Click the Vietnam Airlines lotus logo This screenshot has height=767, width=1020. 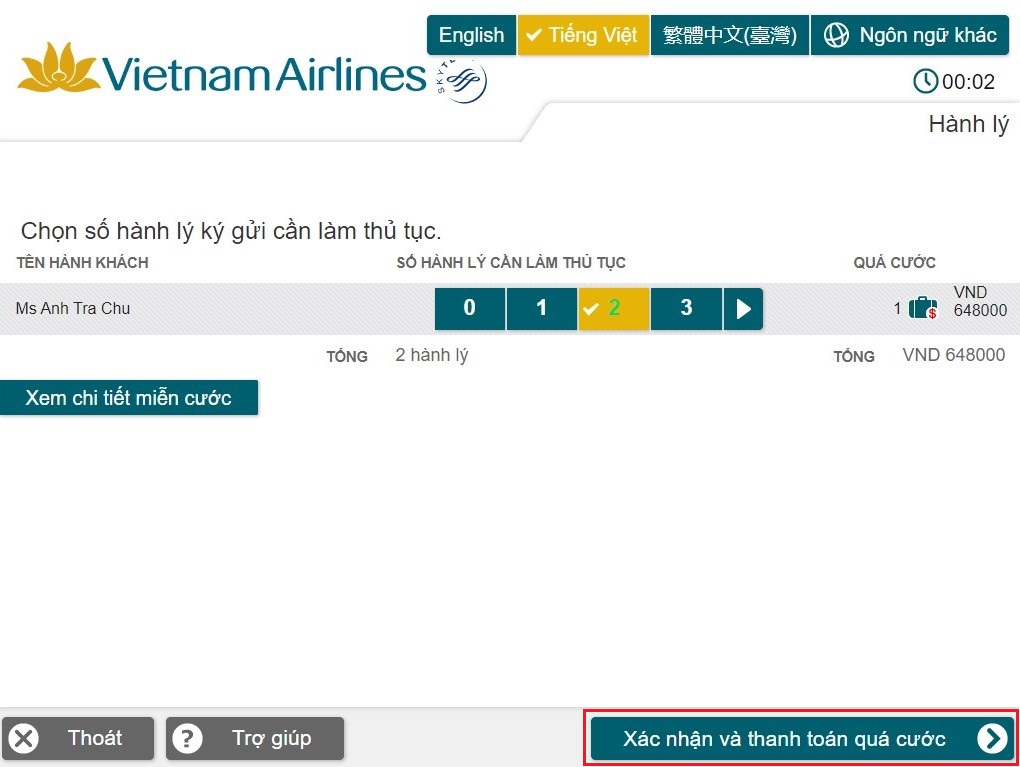[x=59, y=69]
